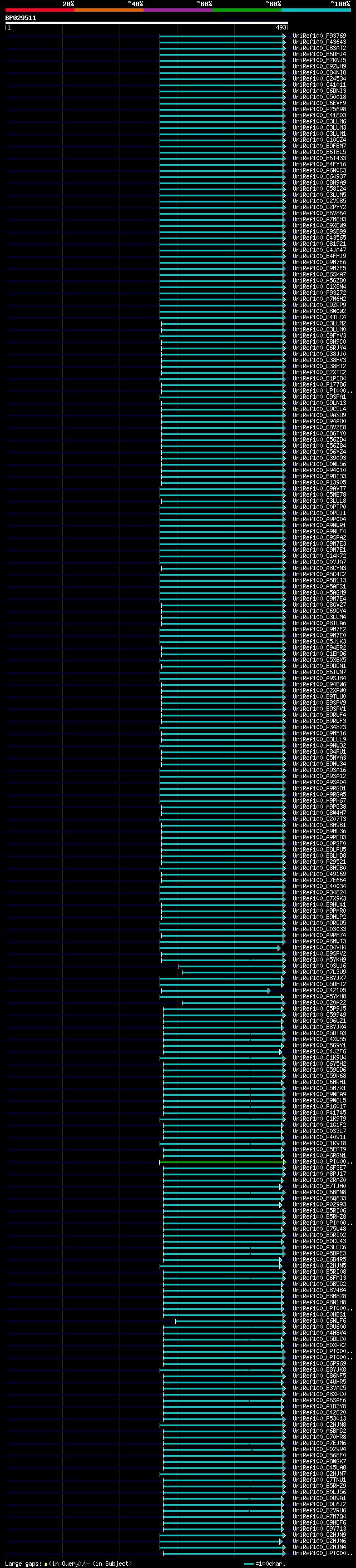
Task: Click the UniRef100_Q9XEW9 label
Action: pos(319,225)
